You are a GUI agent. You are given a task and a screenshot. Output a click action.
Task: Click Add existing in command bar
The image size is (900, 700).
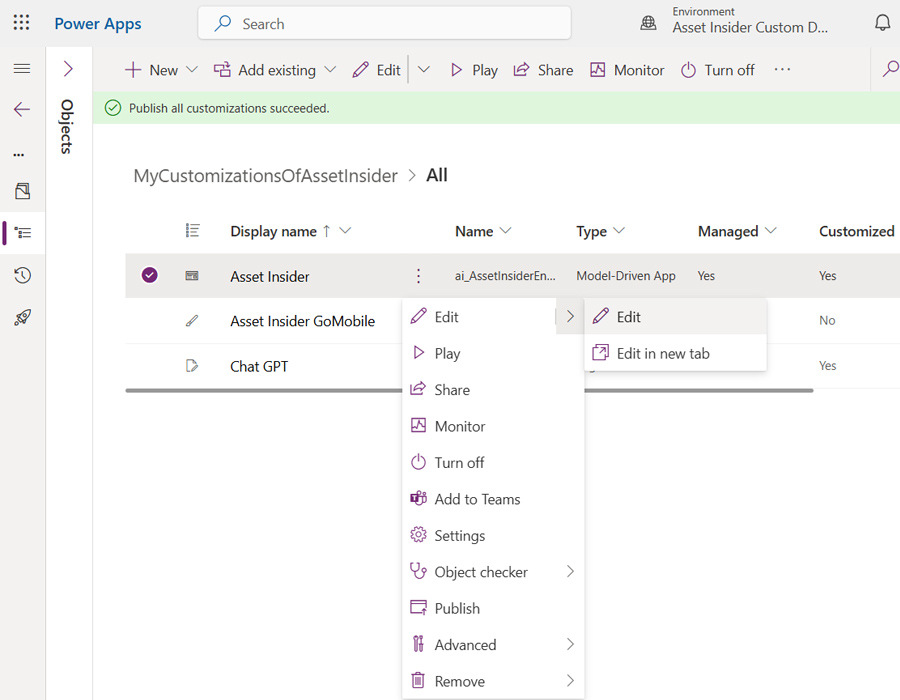[x=265, y=70]
